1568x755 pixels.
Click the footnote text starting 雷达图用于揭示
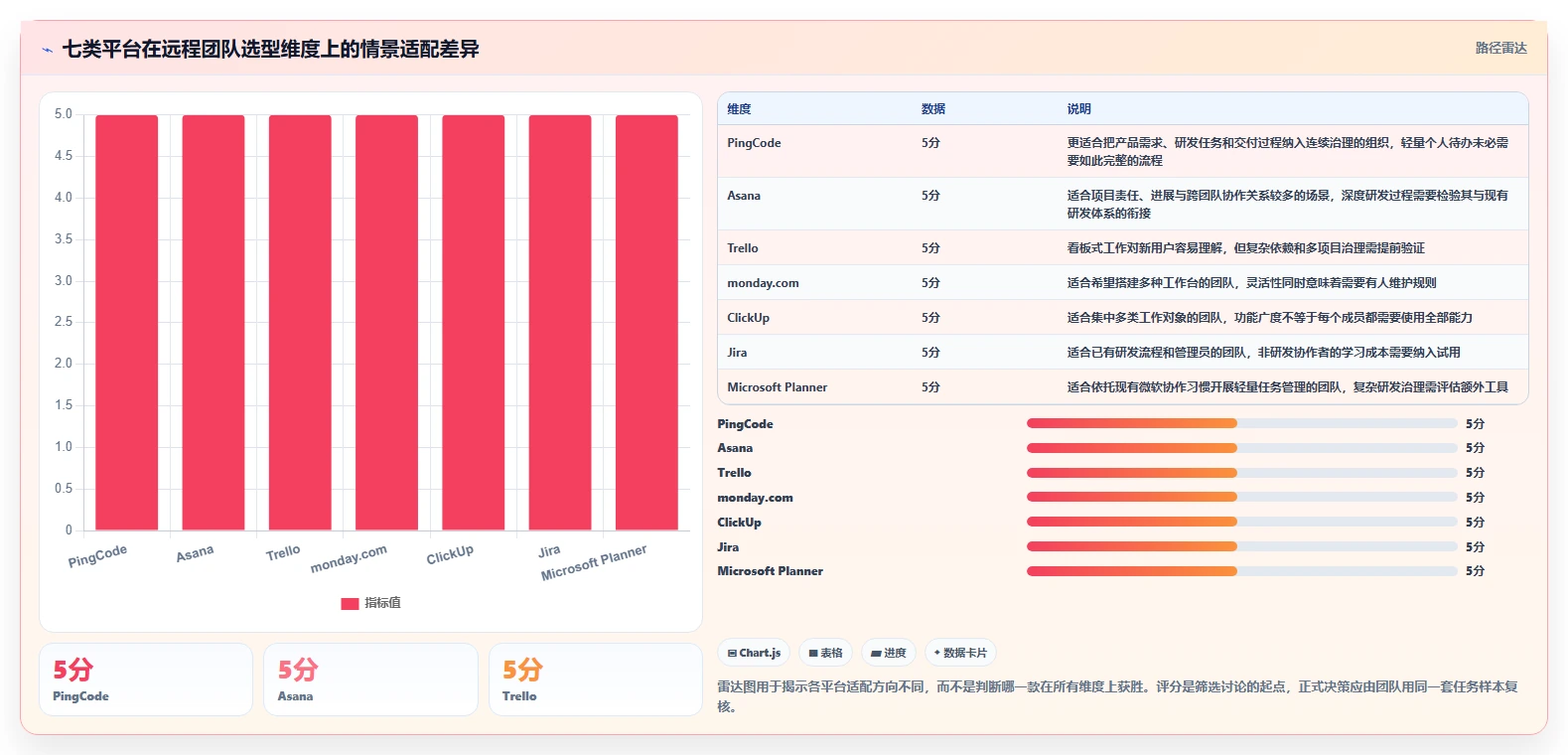click(1117, 696)
